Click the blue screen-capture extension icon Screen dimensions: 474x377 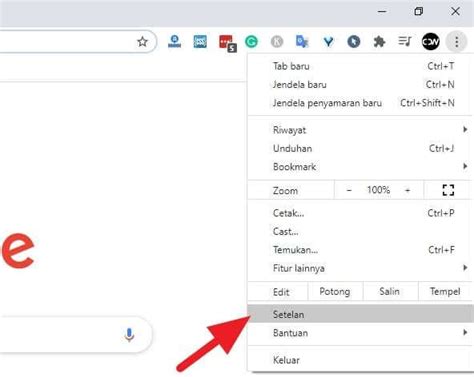point(200,42)
